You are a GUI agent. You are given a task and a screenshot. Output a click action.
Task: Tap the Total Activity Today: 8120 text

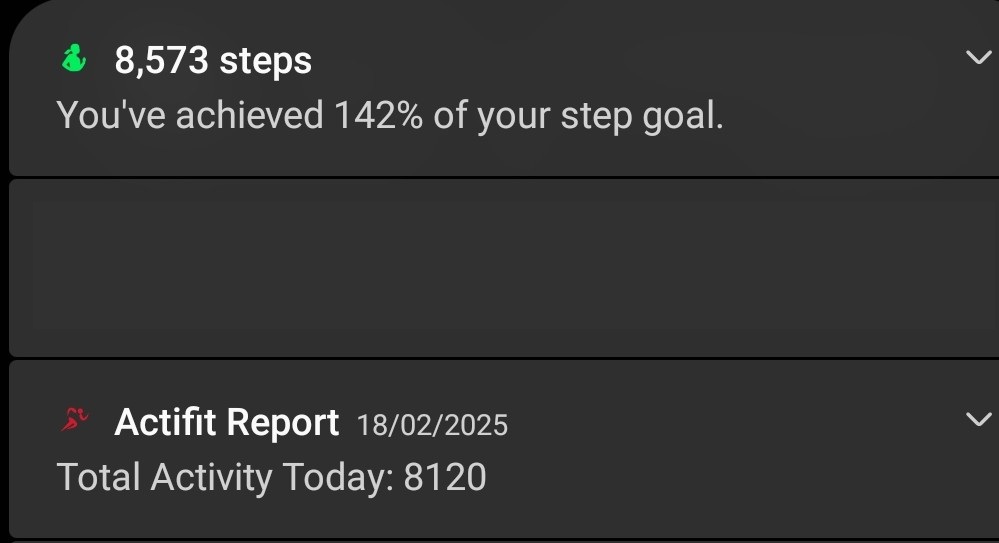(x=271, y=477)
